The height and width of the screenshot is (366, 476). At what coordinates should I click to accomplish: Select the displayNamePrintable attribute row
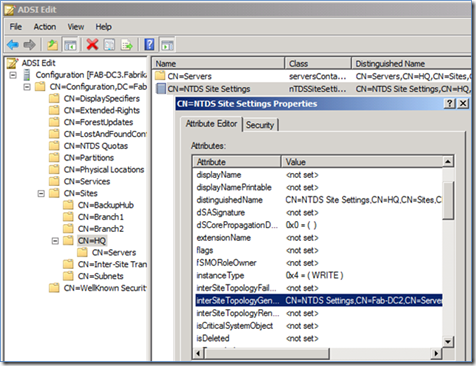click(318, 187)
